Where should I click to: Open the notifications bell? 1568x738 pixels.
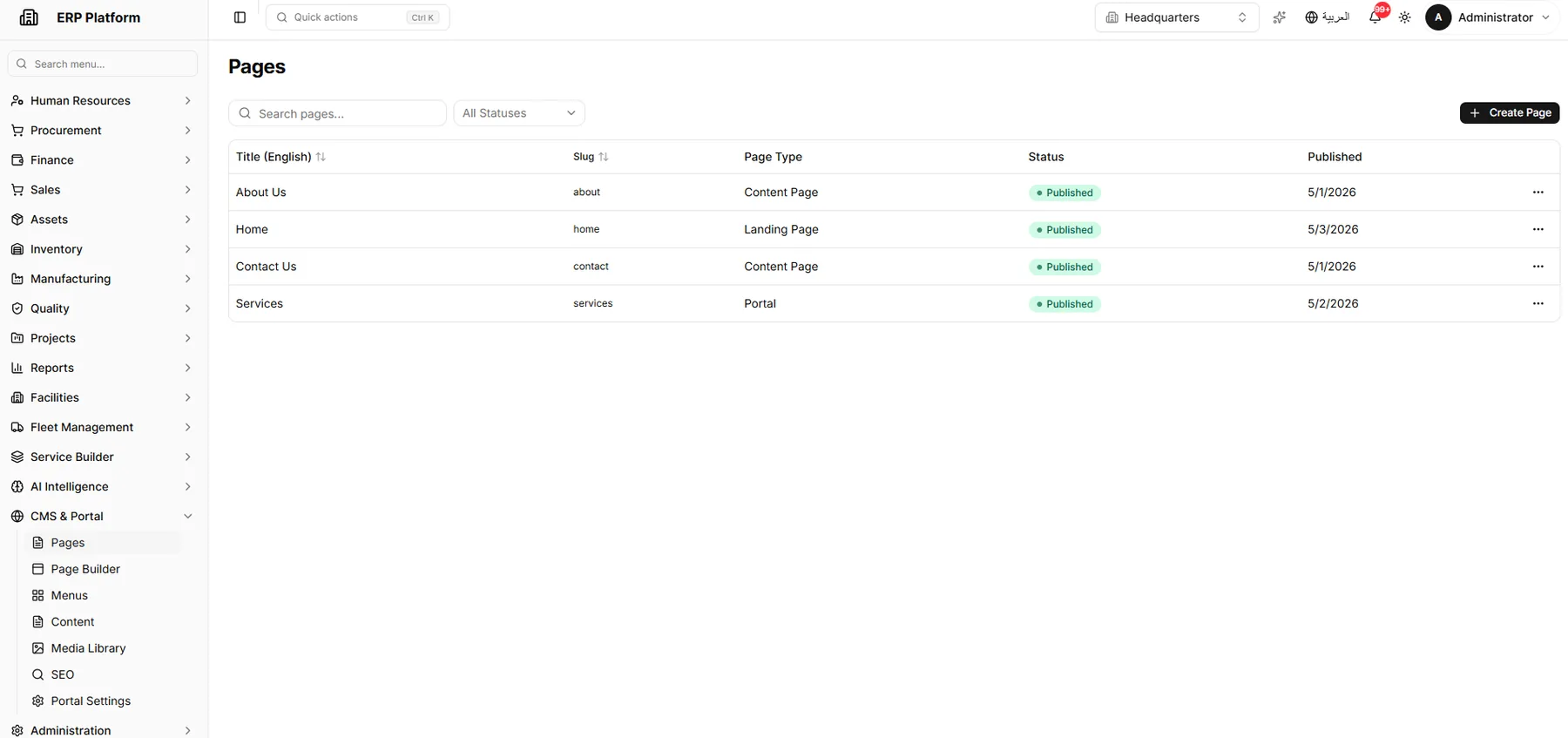coord(1375,17)
